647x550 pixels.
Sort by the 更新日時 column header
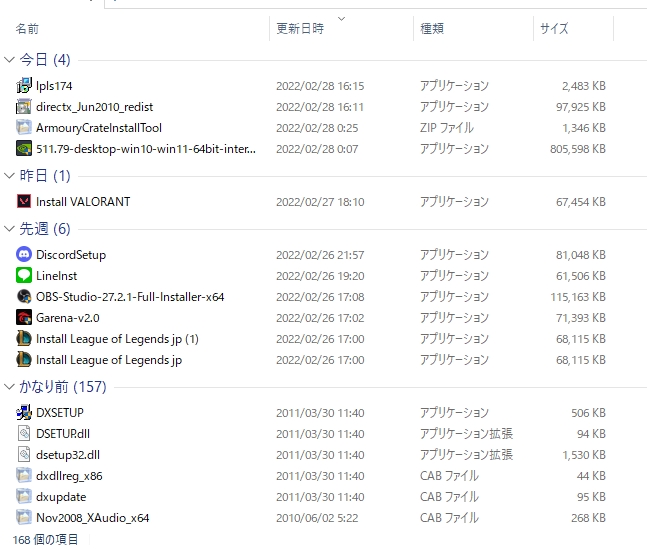click(x=300, y=28)
